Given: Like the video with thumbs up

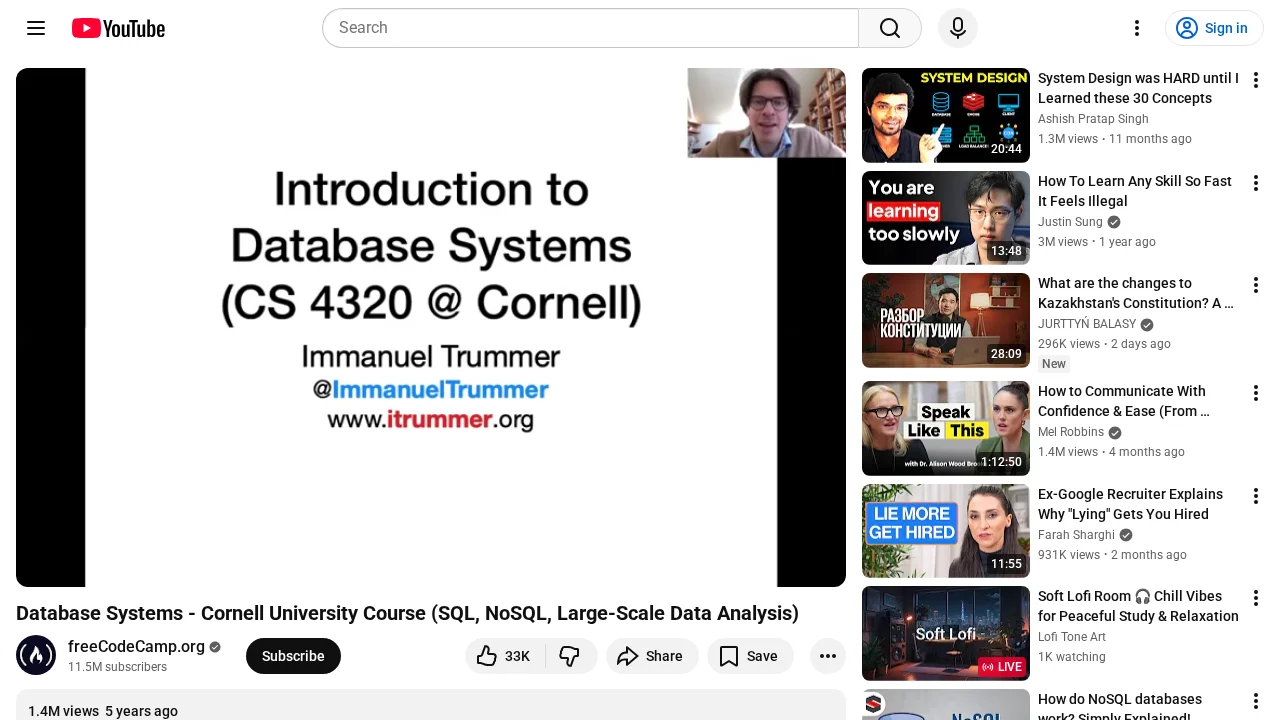Looking at the screenshot, I should (505, 656).
